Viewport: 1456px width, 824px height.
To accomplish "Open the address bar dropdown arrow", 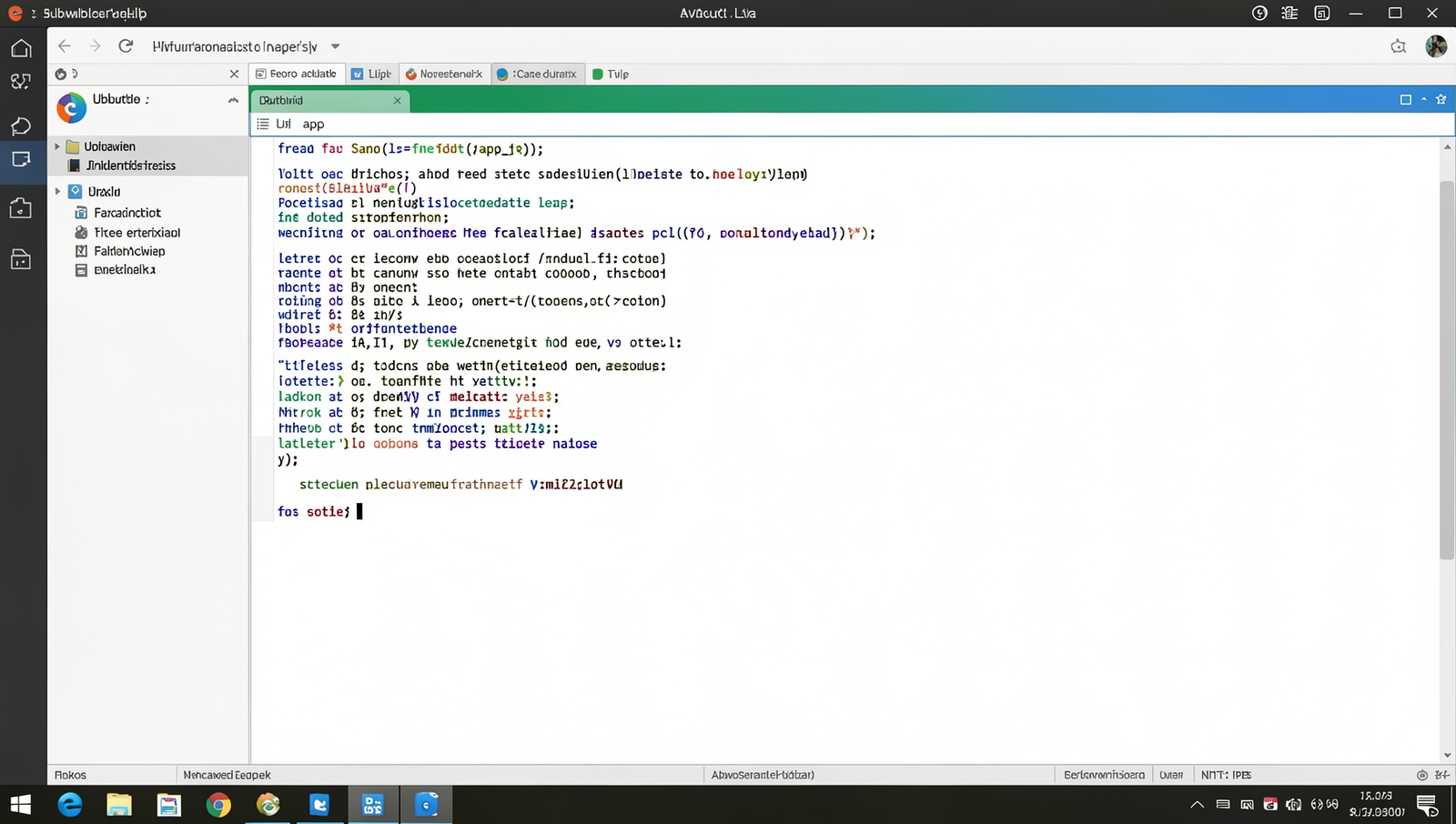I will [335, 46].
